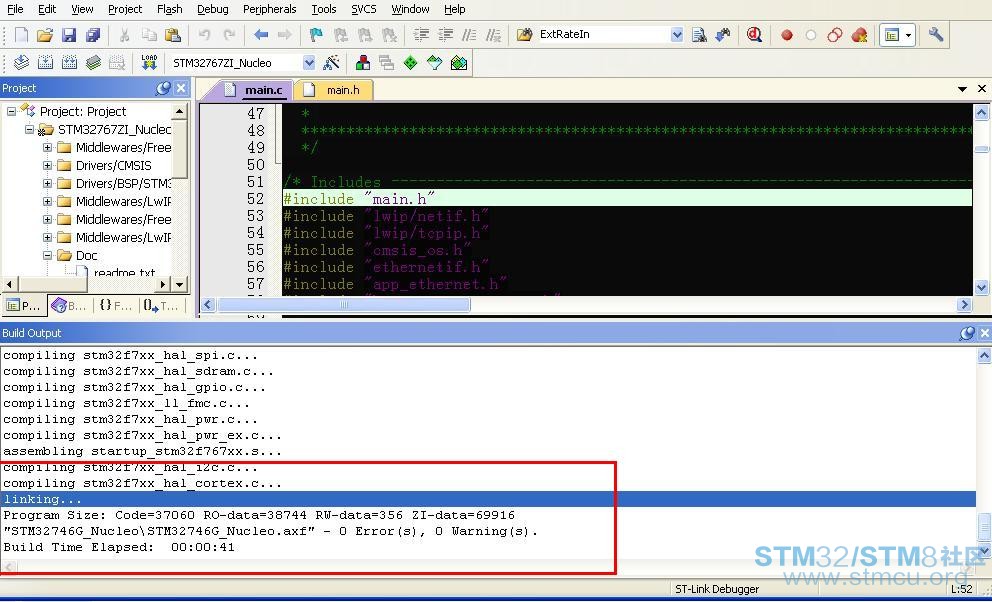Open the SVCS menu
The height and width of the screenshot is (602, 992).
click(x=364, y=9)
